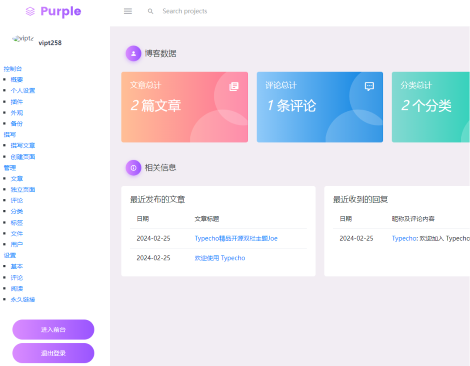Open the Typecho Joe theme article link

click(236, 238)
